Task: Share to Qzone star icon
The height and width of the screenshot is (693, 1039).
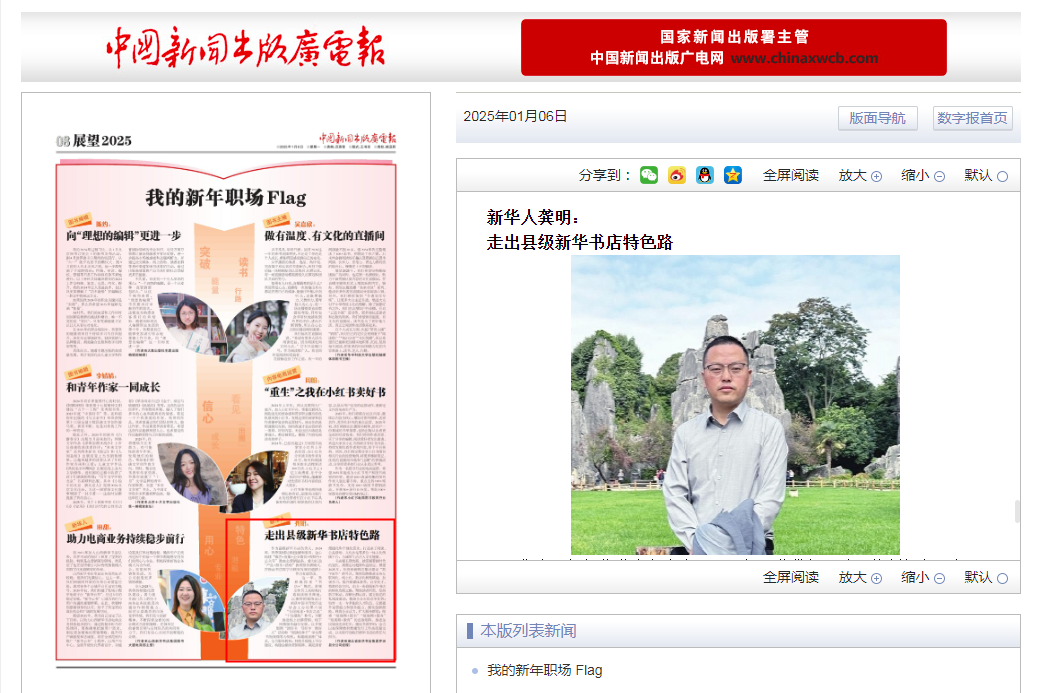Action: (733, 176)
